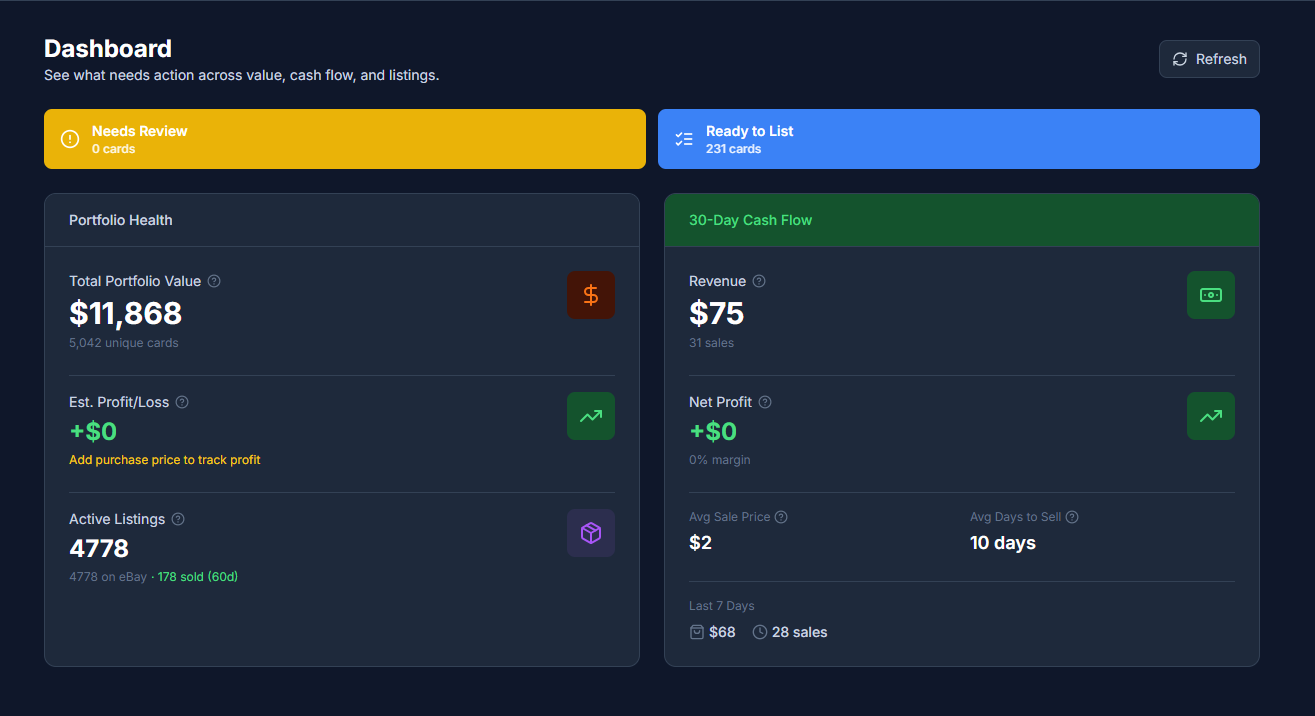Screen dimensions: 1315x716
Task: Open the Avg Sale Price help tooltip
Action: [x=780, y=517]
